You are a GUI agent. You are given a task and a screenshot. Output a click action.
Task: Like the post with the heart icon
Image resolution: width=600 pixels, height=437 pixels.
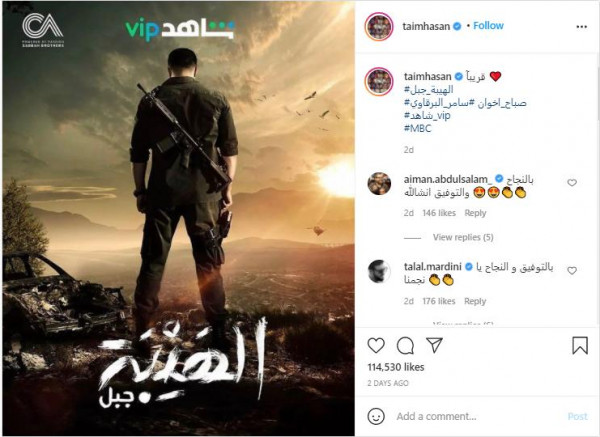pyautogui.click(x=376, y=346)
